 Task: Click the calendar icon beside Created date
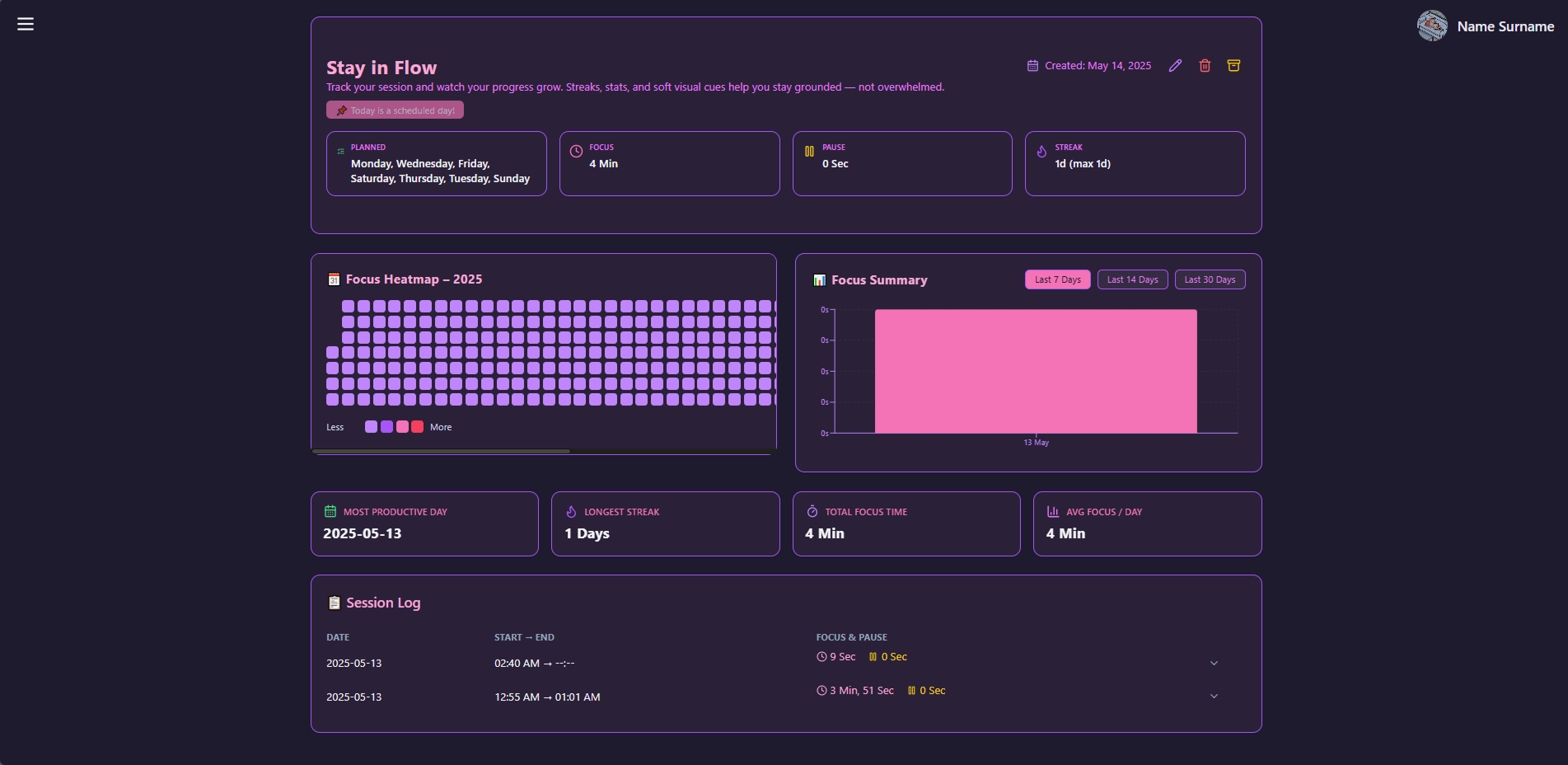click(1032, 66)
